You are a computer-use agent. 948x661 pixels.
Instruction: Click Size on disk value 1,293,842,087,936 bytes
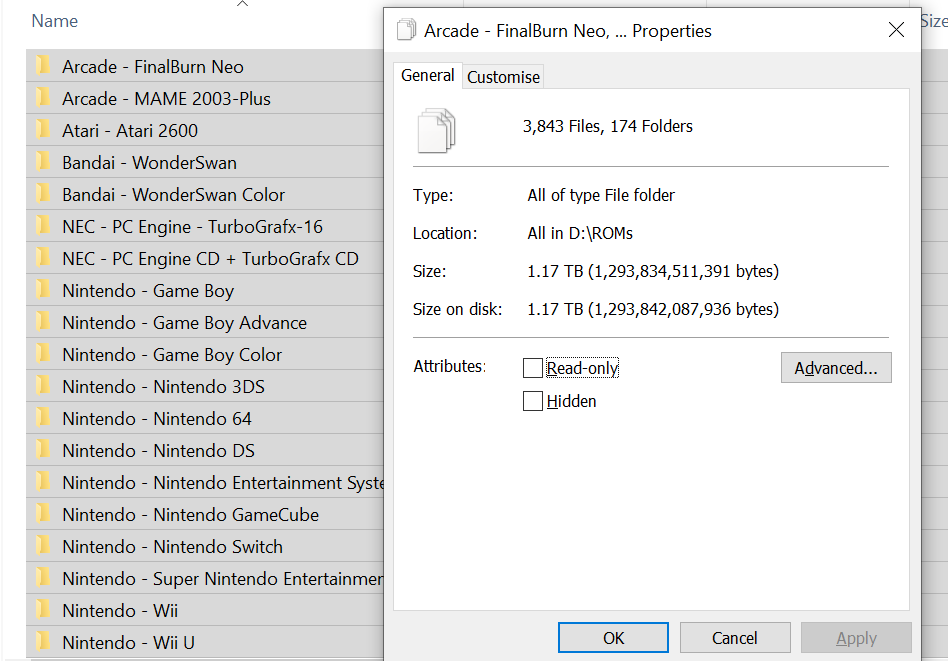coord(653,310)
